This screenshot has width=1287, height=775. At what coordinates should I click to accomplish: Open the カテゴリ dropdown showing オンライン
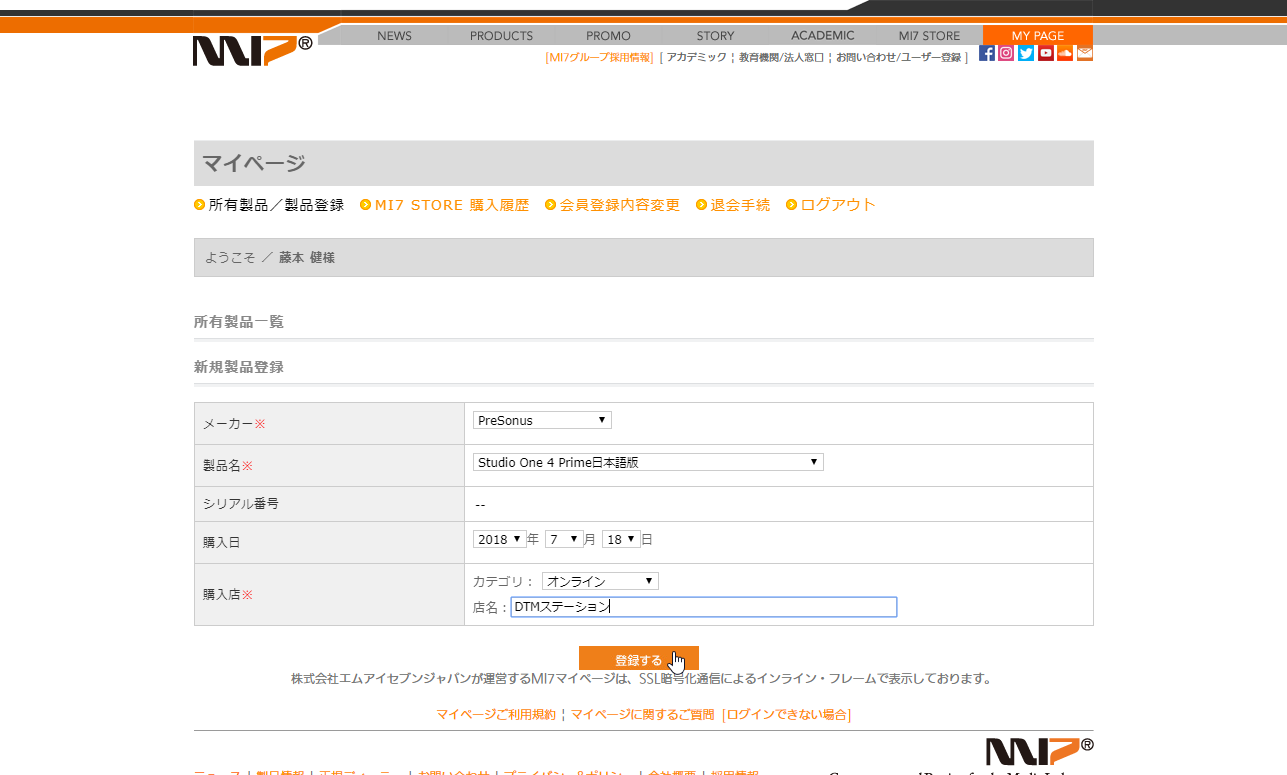600,581
